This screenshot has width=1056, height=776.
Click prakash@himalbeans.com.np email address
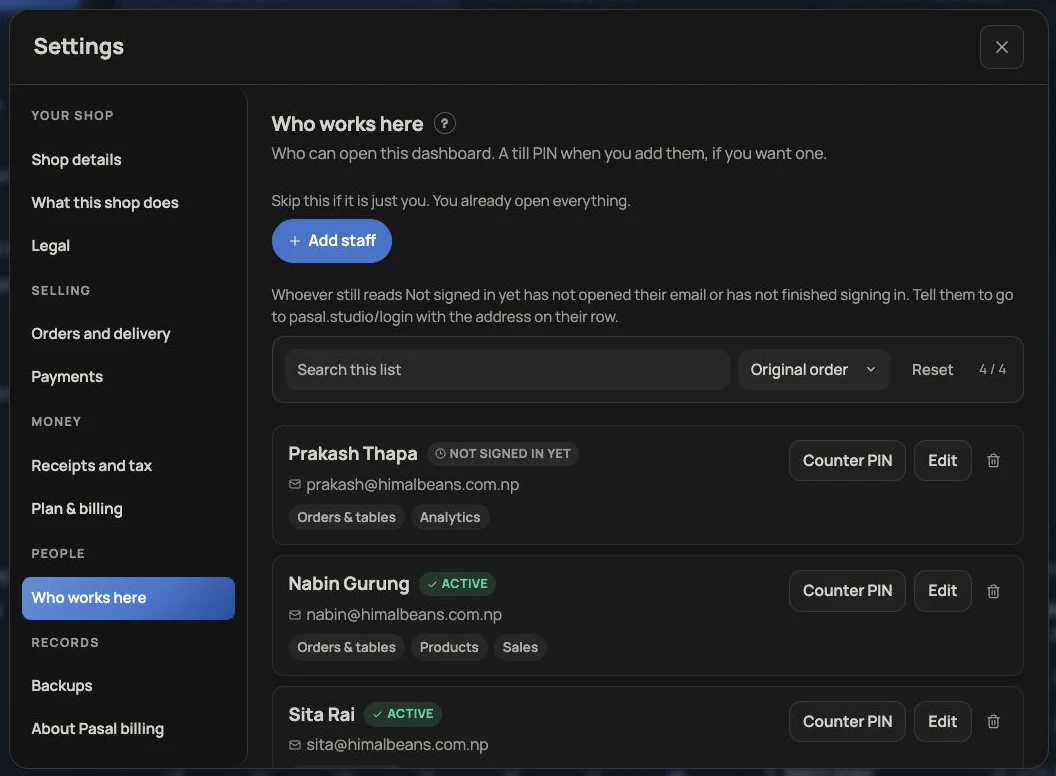point(412,485)
